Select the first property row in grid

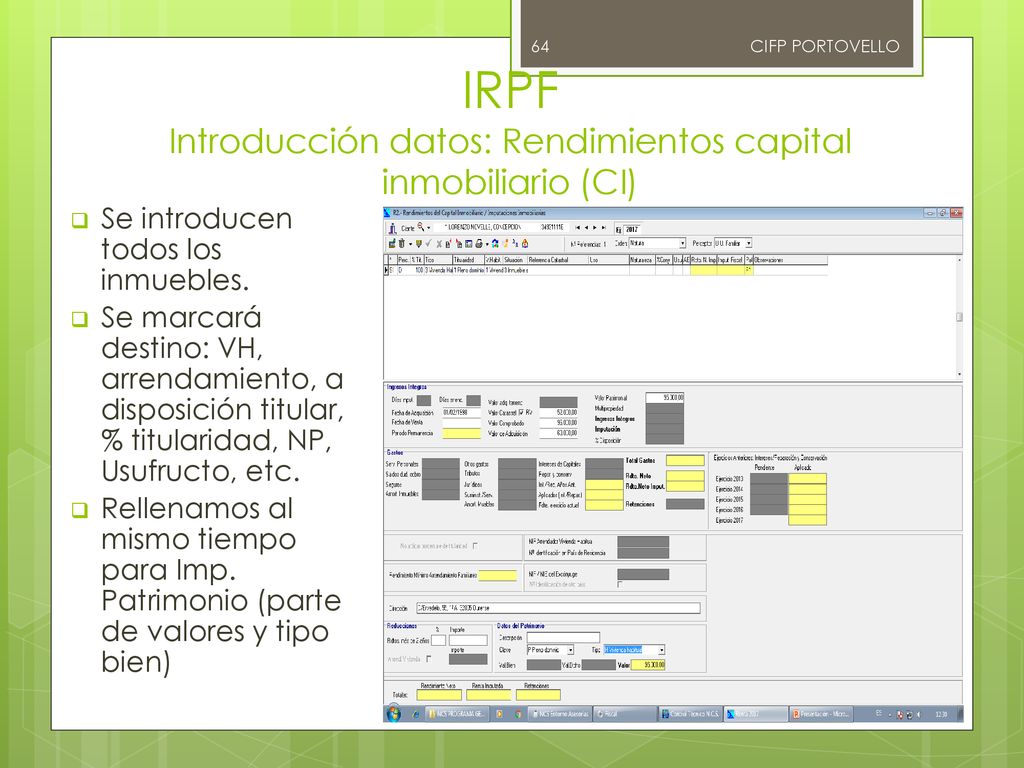click(605, 270)
